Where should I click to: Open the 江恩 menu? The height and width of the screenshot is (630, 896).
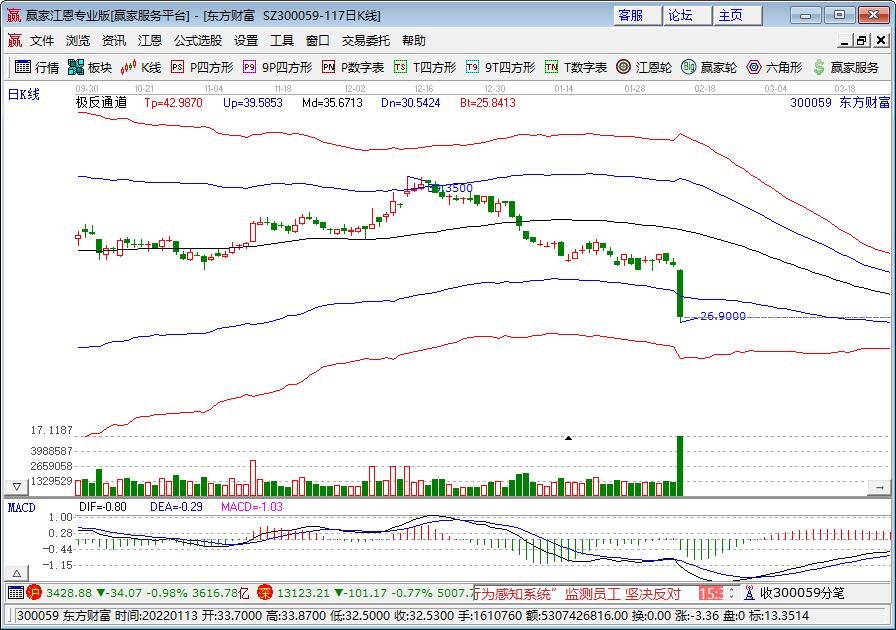[x=150, y=41]
